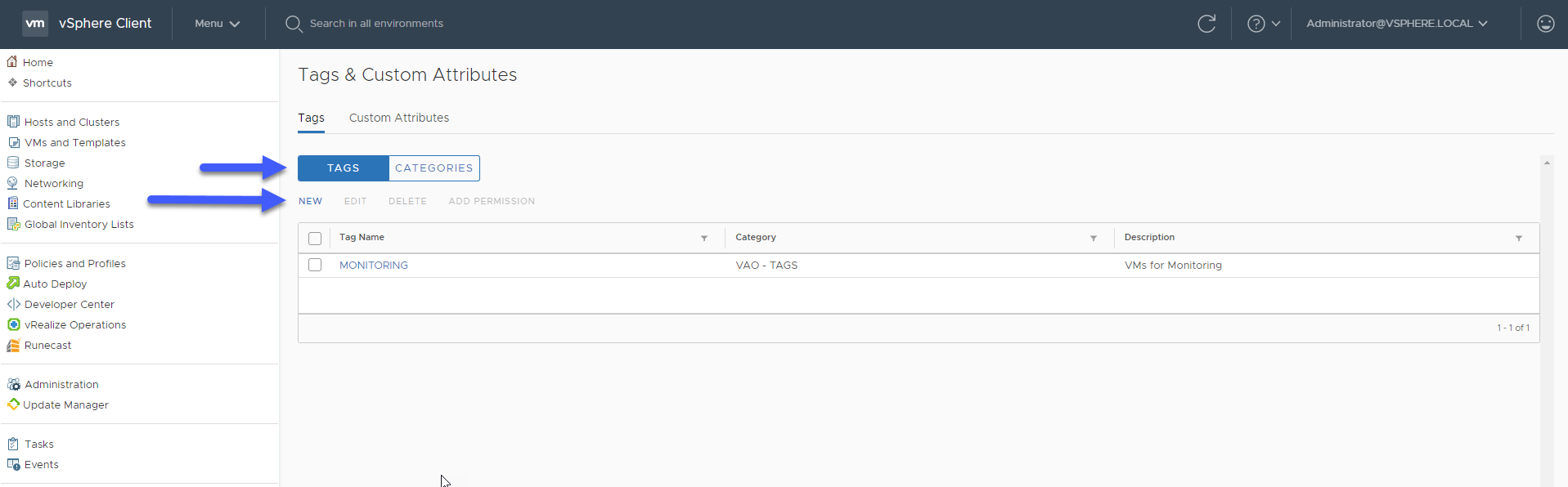The image size is (1568, 487).
Task: Sort by the Description column header
Action: click(1149, 238)
